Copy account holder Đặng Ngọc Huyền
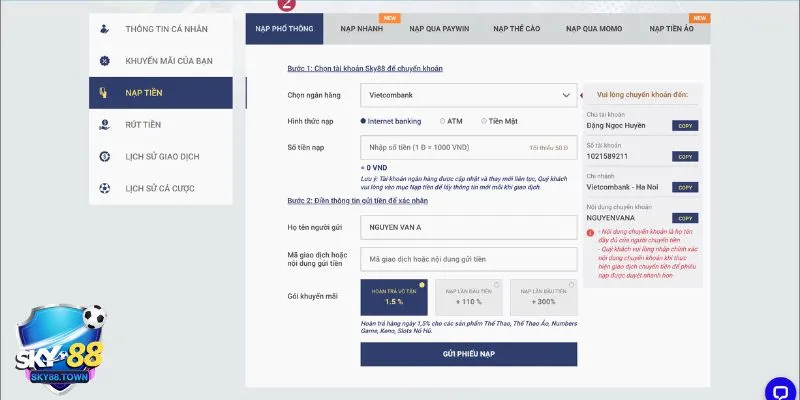800x400 pixels. click(x=685, y=126)
